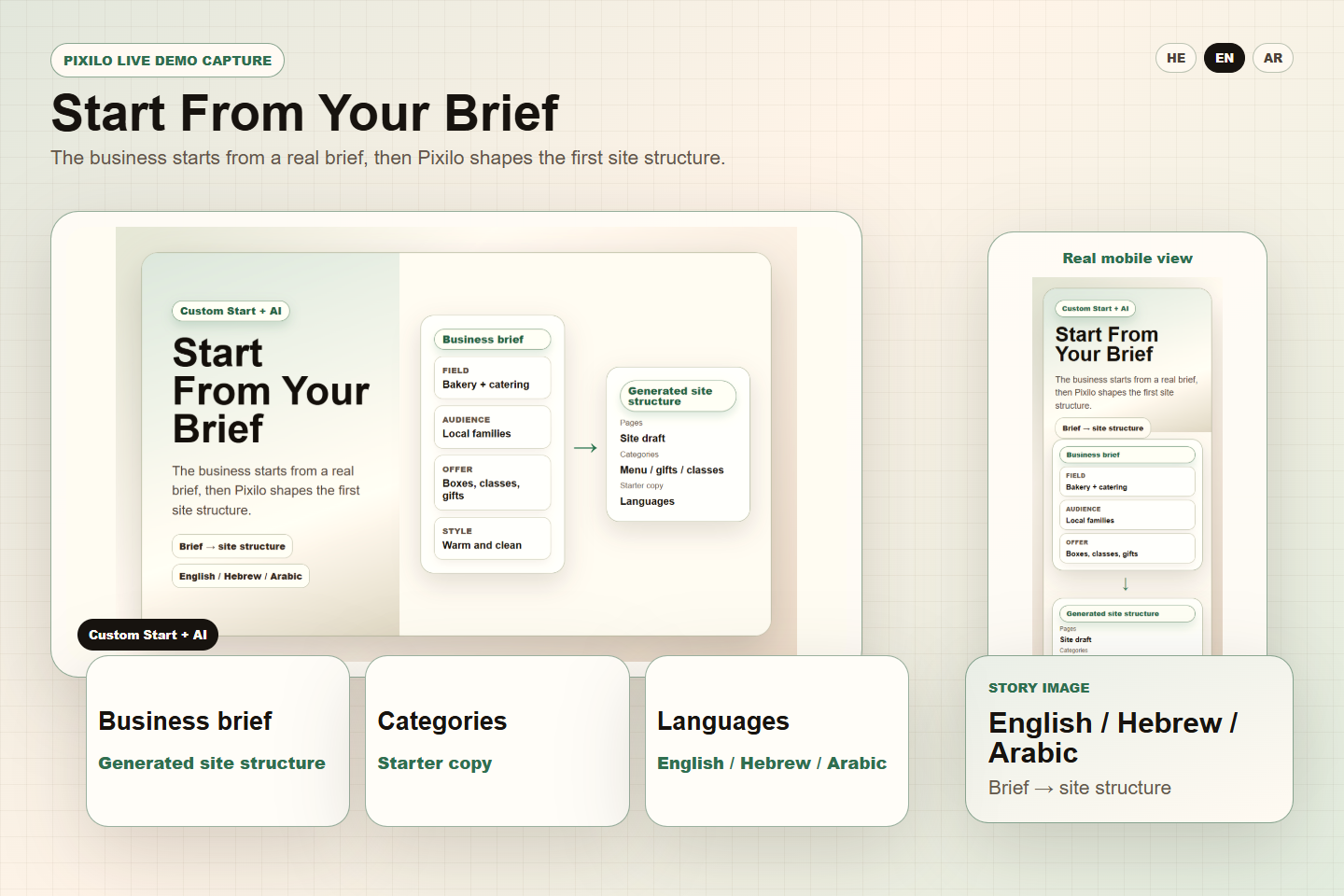Select the Warm and clean style item
Image resolution: width=1344 pixels, height=896 pixels.
click(x=493, y=539)
